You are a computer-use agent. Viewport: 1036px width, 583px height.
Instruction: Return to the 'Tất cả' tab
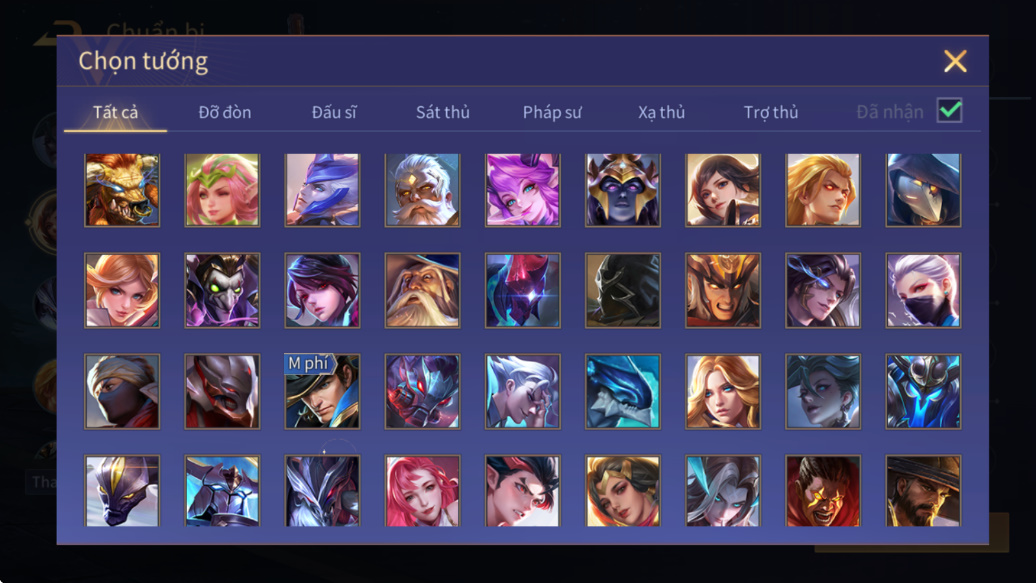116,112
